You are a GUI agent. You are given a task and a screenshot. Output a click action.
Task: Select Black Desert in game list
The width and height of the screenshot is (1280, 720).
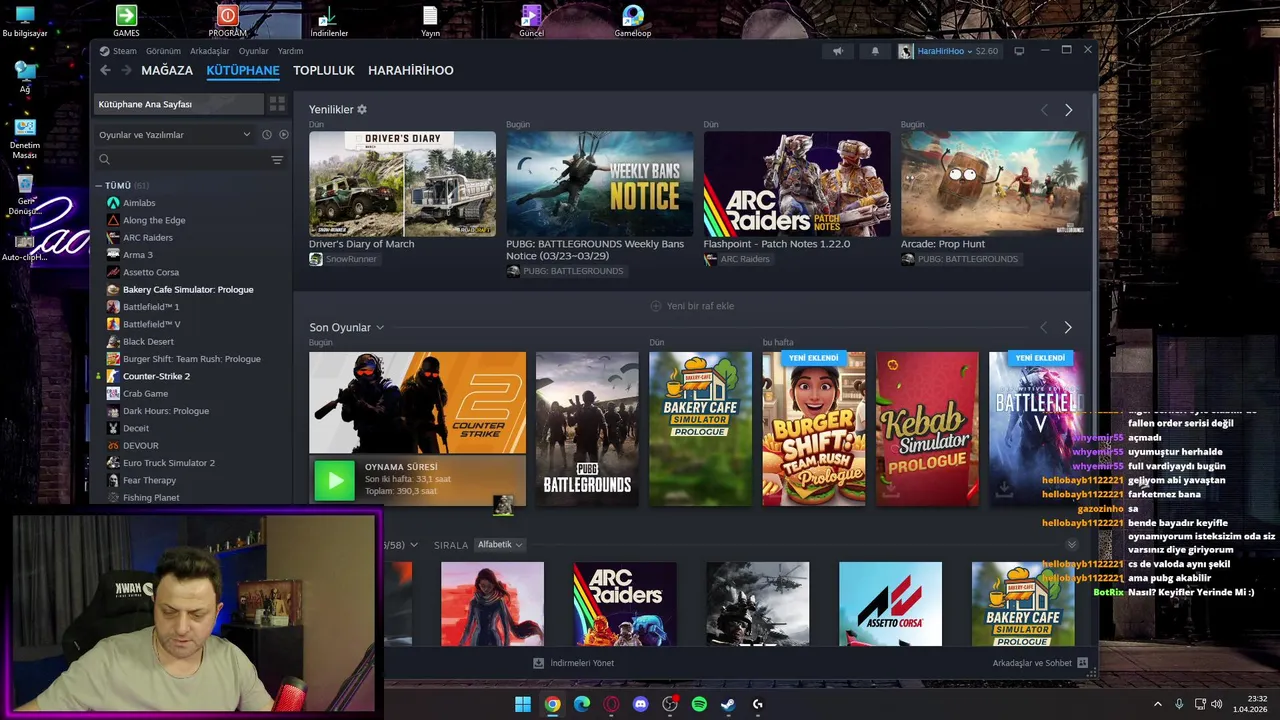click(148, 342)
